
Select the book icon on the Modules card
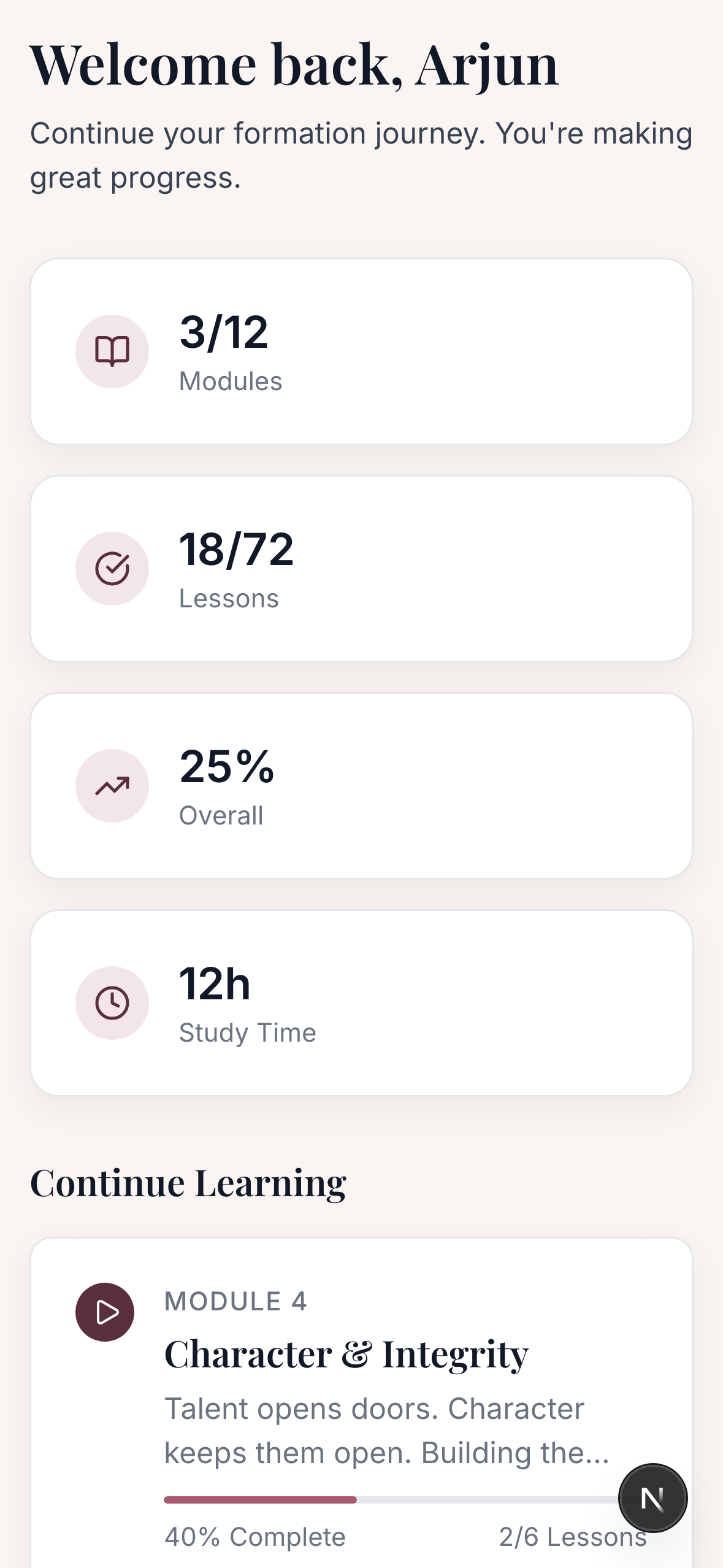112,350
